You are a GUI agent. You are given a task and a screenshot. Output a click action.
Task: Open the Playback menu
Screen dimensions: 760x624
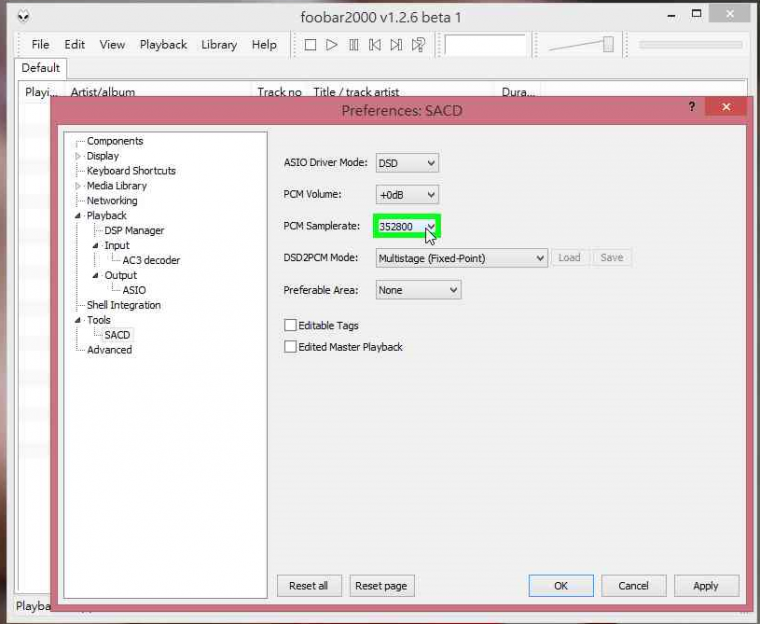coord(163,45)
